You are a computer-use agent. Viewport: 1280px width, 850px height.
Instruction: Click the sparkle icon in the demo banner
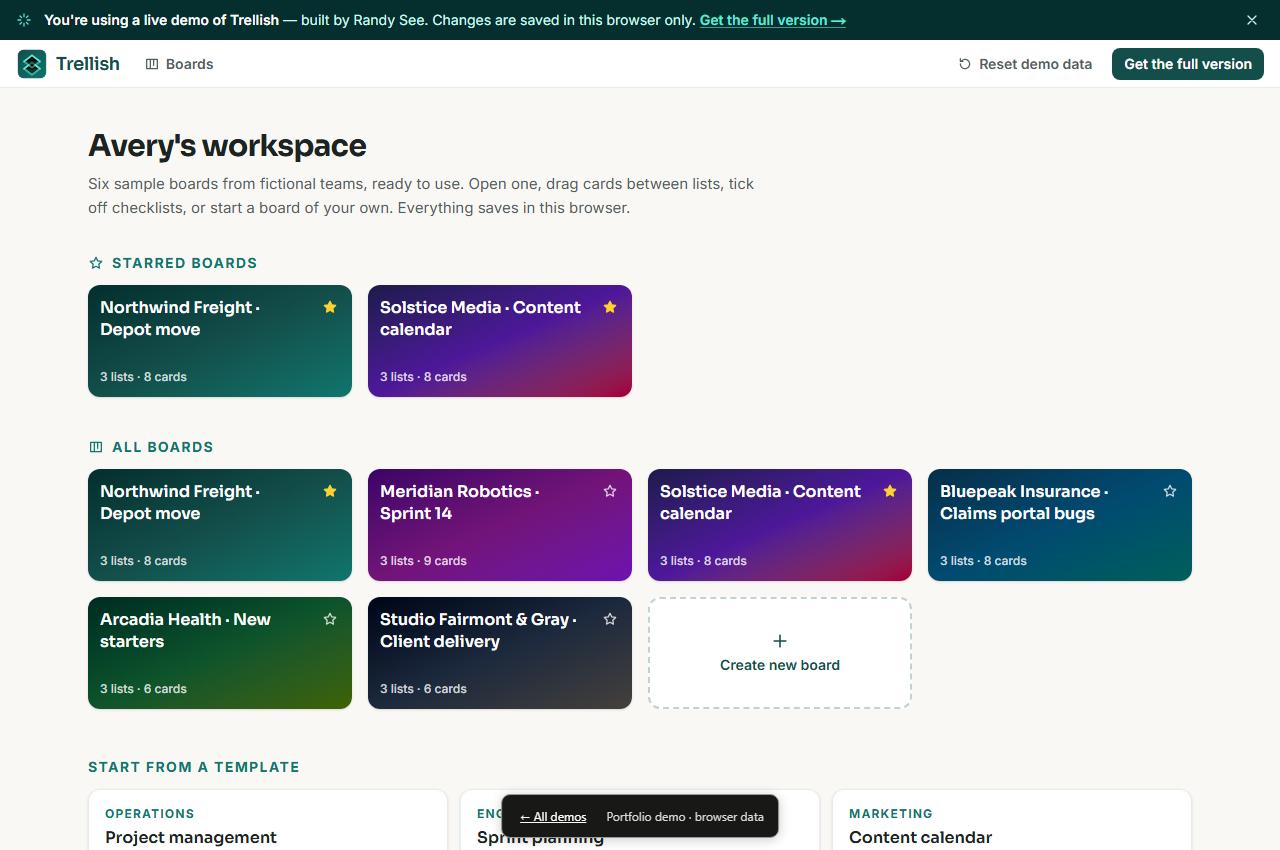click(x=24, y=20)
